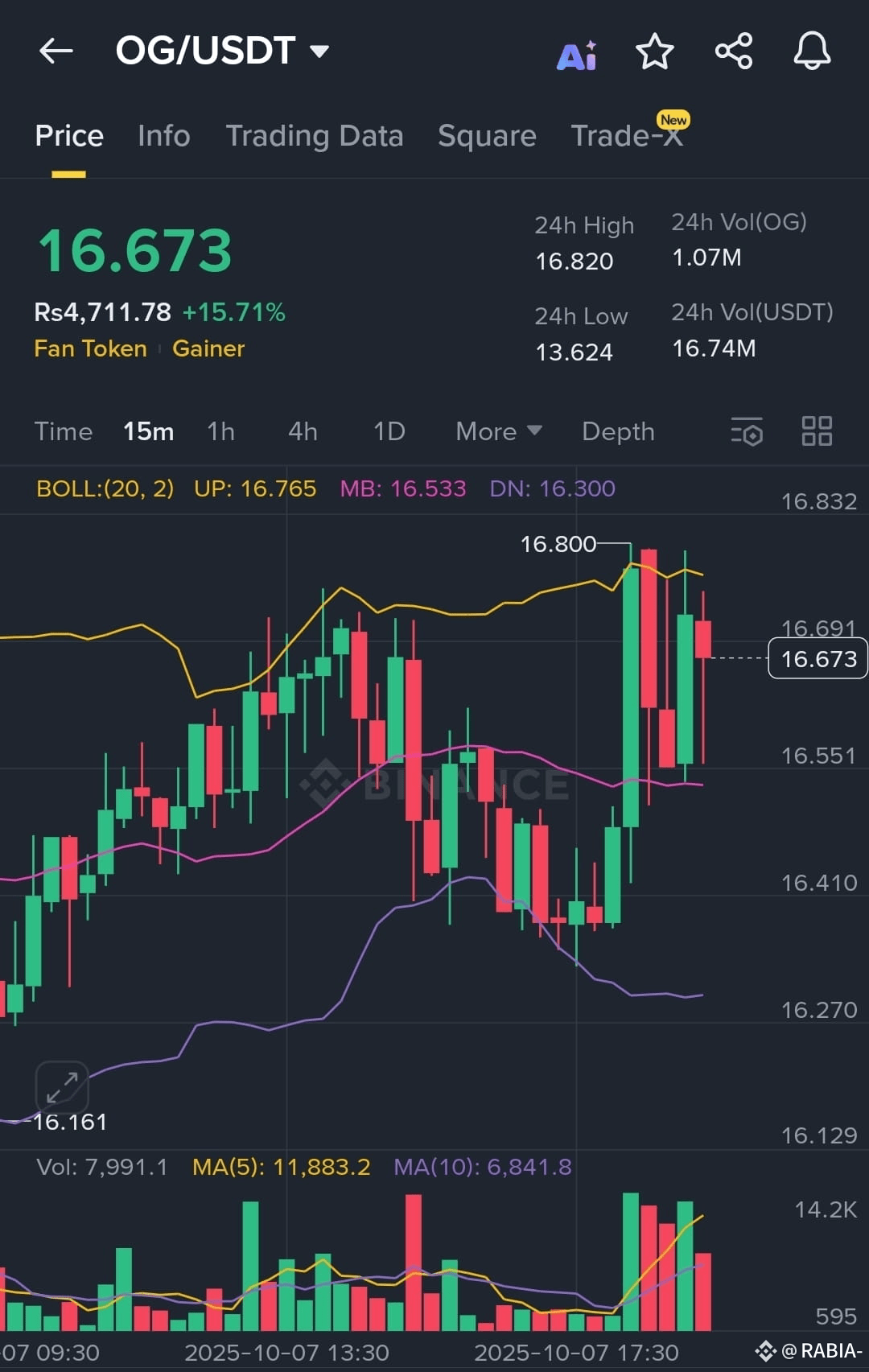Tap the +15.71% change value

(x=234, y=312)
